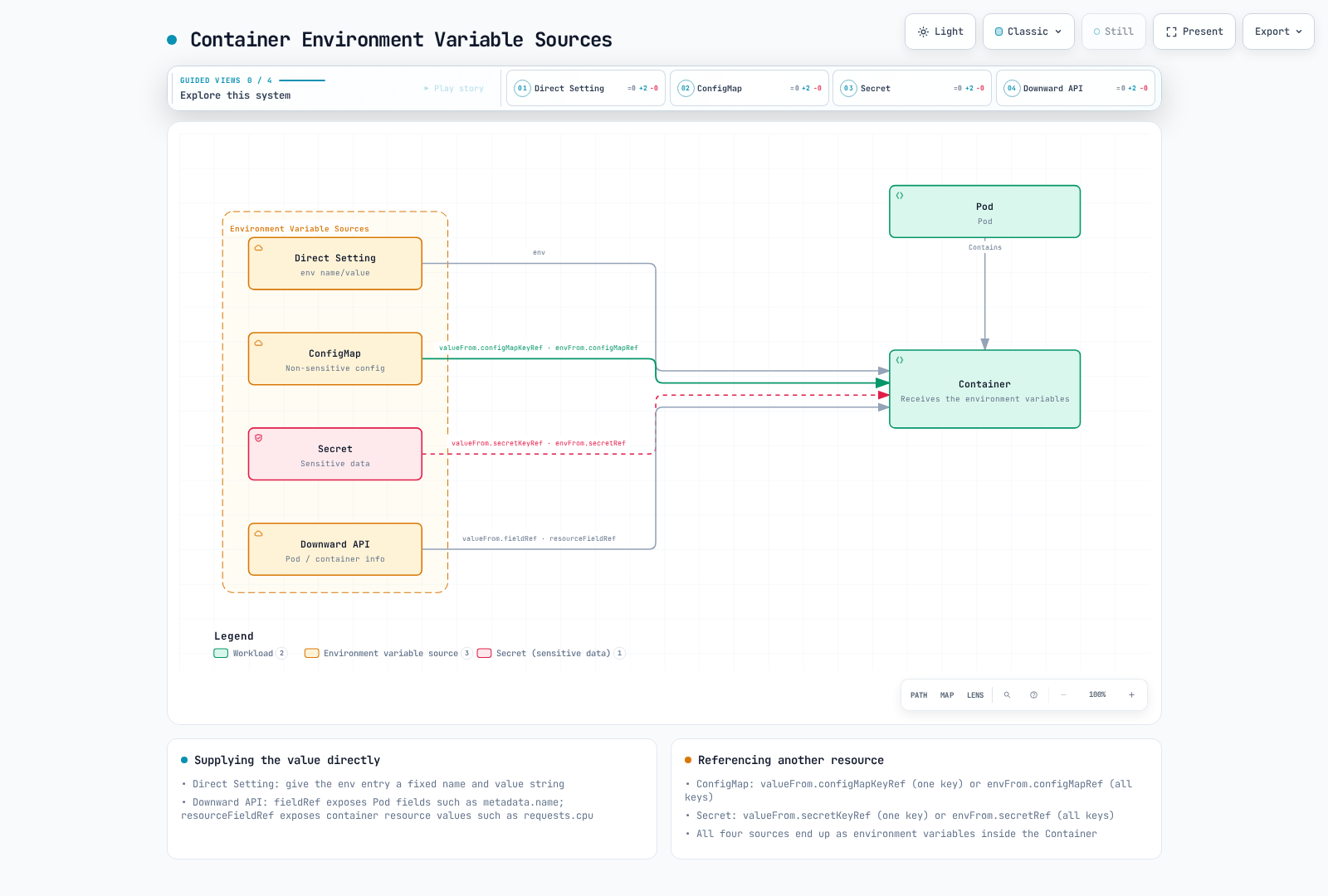The height and width of the screenshot is (896, 1328).
Task: Select guided view 04 Downward API
Action: (x=1076, y=88)
